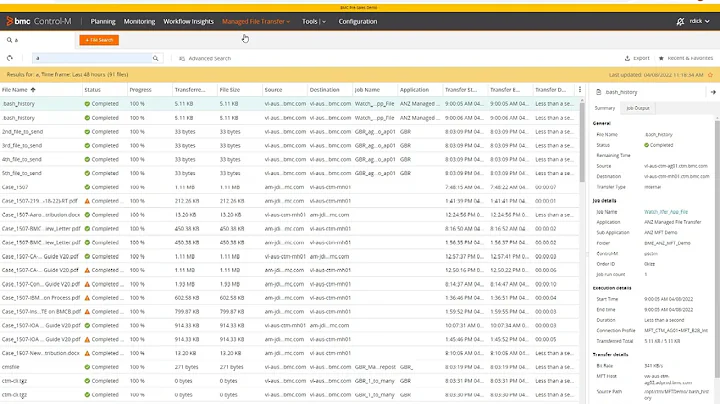This screenshot has width=720, height=404.
Task: Open Workflow Insights
Action: [188, 21]
